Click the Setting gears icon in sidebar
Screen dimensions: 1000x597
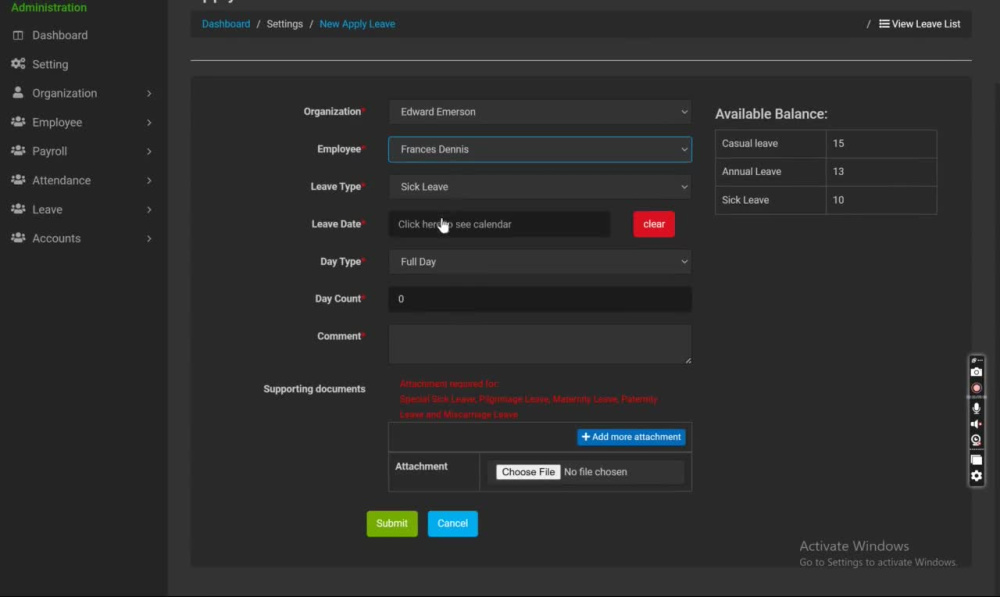[18, 64]
